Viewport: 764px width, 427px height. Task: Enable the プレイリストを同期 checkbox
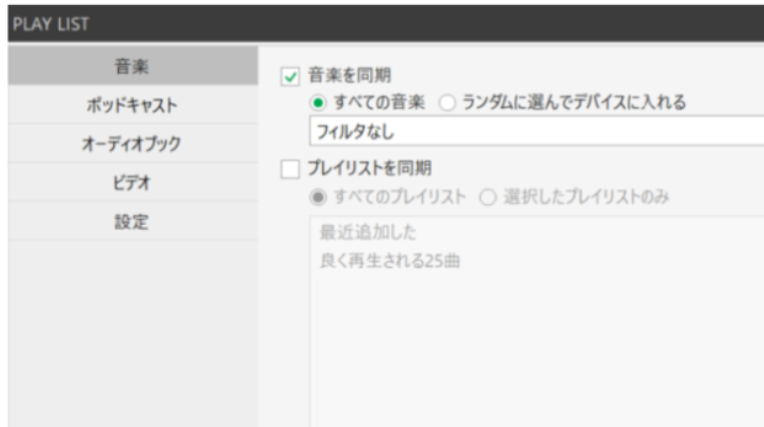click(291, 170)
